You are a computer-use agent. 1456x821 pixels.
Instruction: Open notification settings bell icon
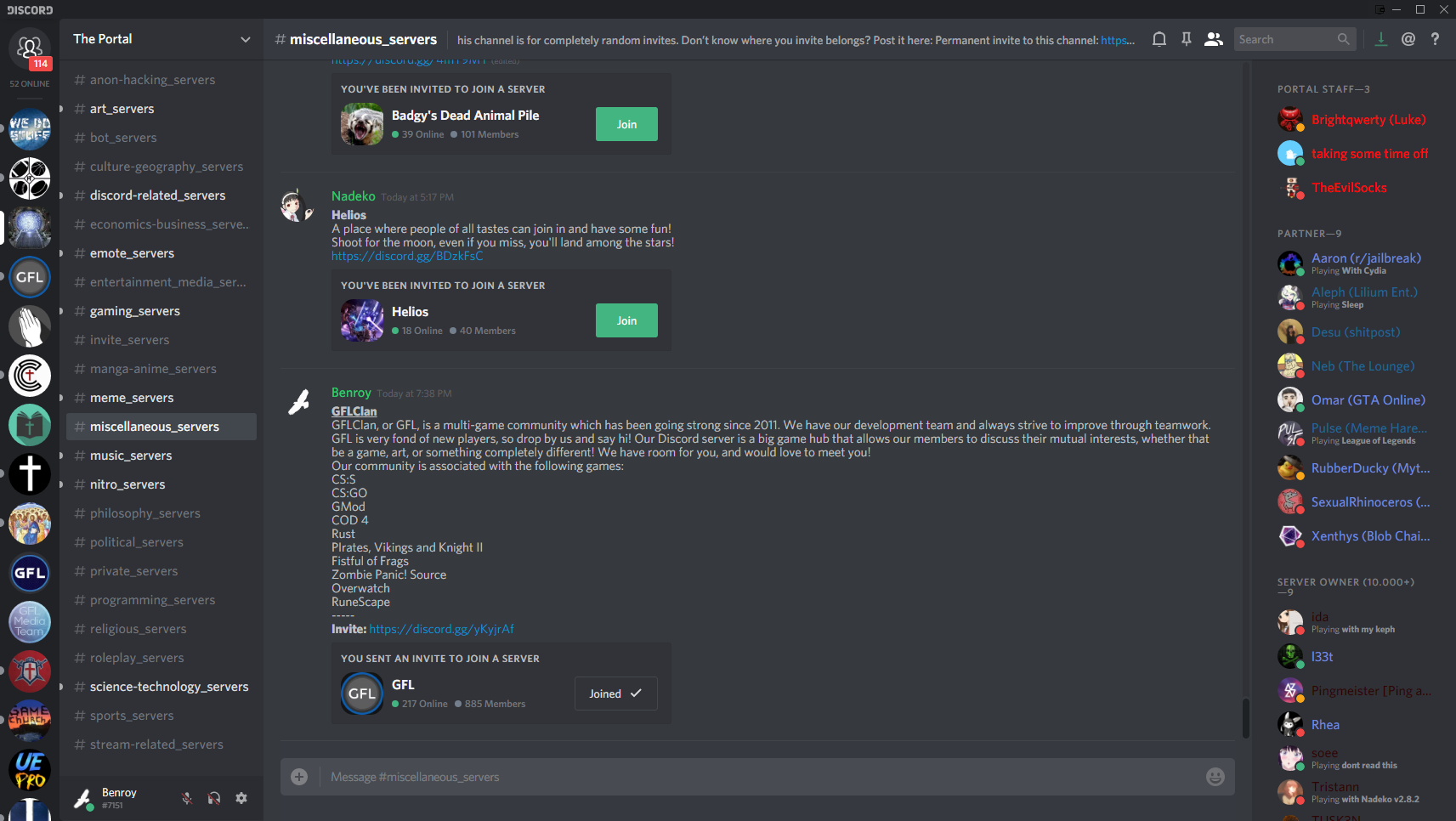click(x=1159, y=39)
